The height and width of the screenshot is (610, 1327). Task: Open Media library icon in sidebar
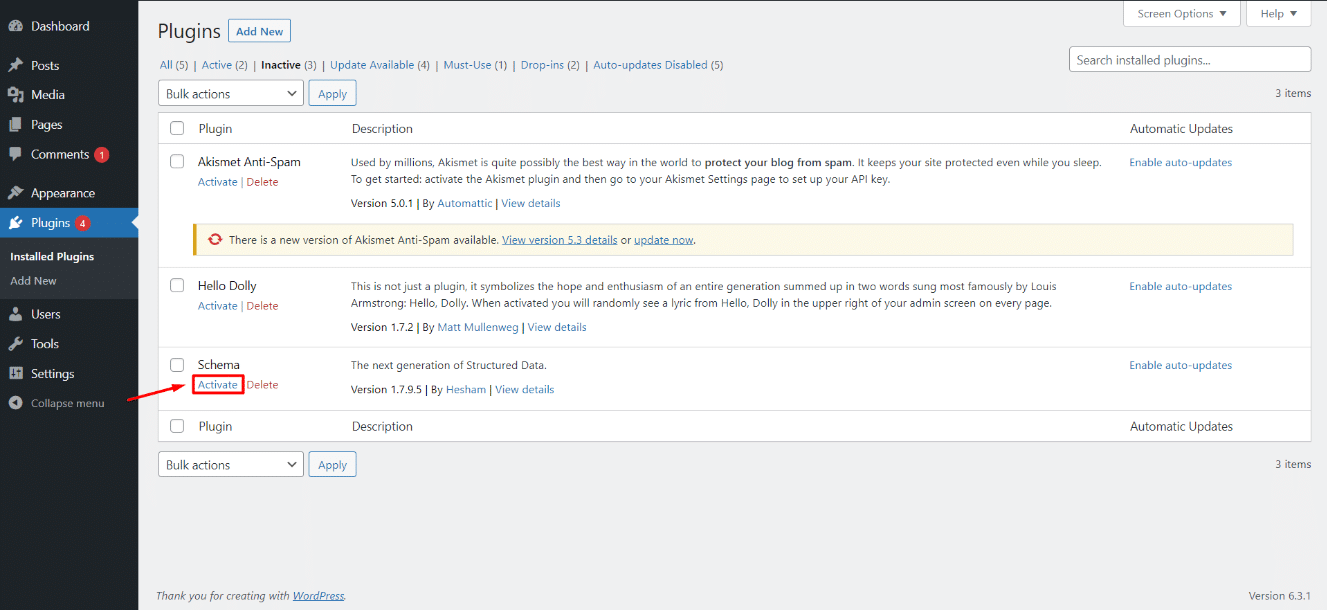pos(16,95)
